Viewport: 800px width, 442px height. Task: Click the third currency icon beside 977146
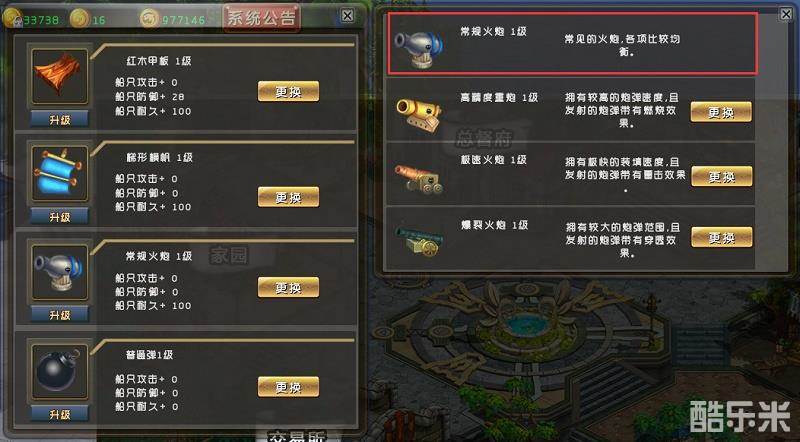[x=149, y=19]
